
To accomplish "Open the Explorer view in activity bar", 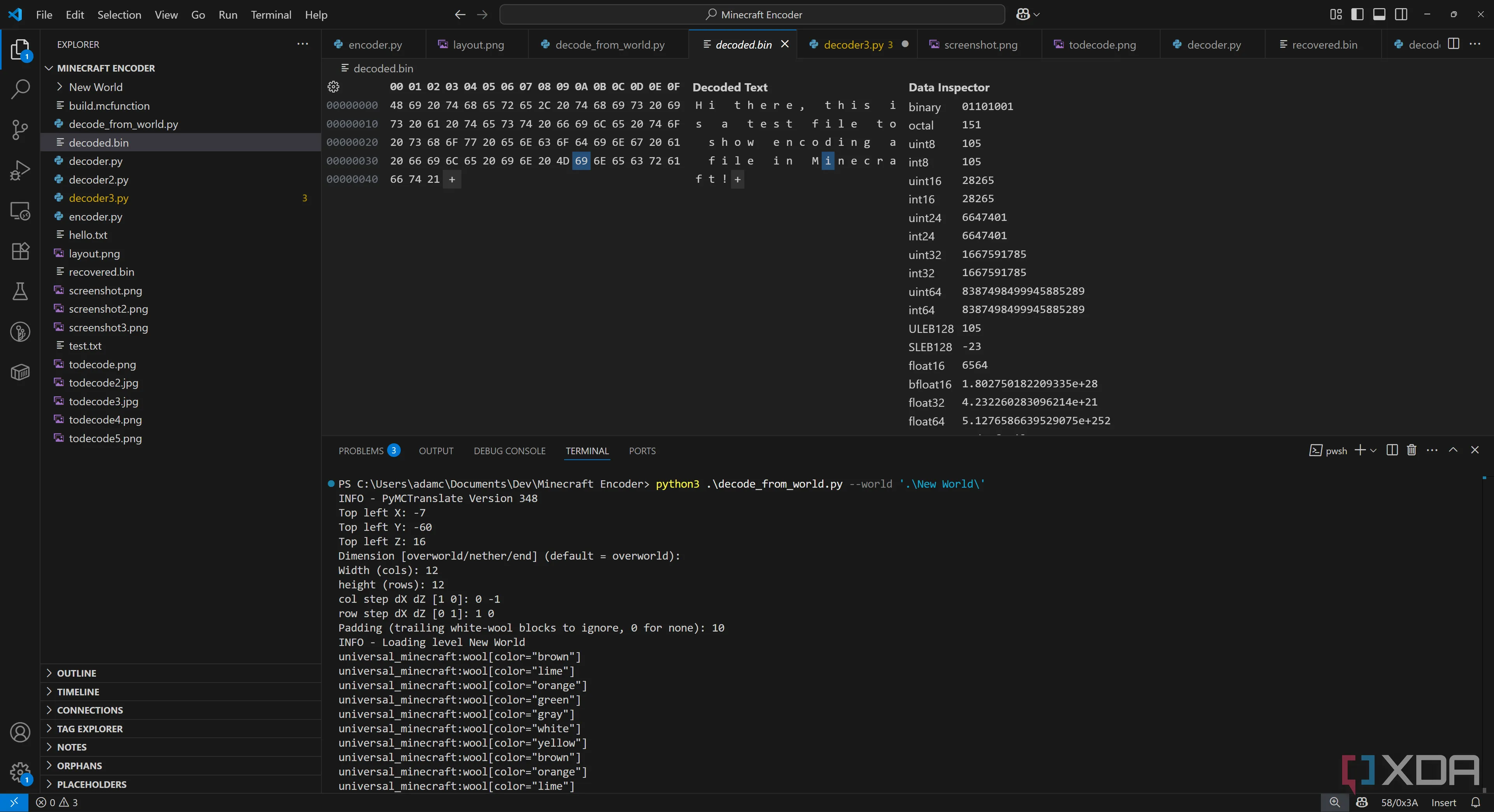I will 20,49.
